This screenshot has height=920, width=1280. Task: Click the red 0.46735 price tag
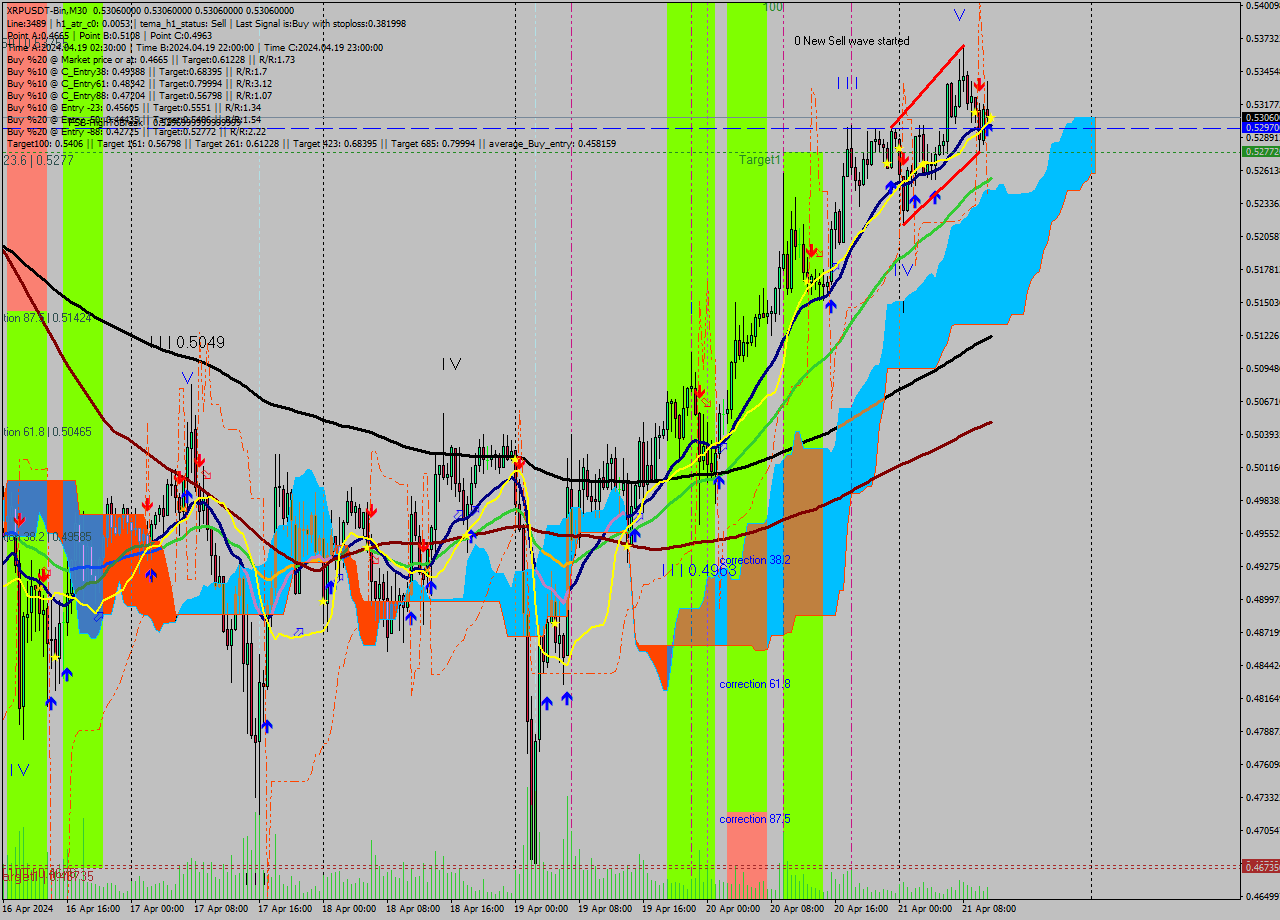pyautogui.click(x=1260, y=866)
